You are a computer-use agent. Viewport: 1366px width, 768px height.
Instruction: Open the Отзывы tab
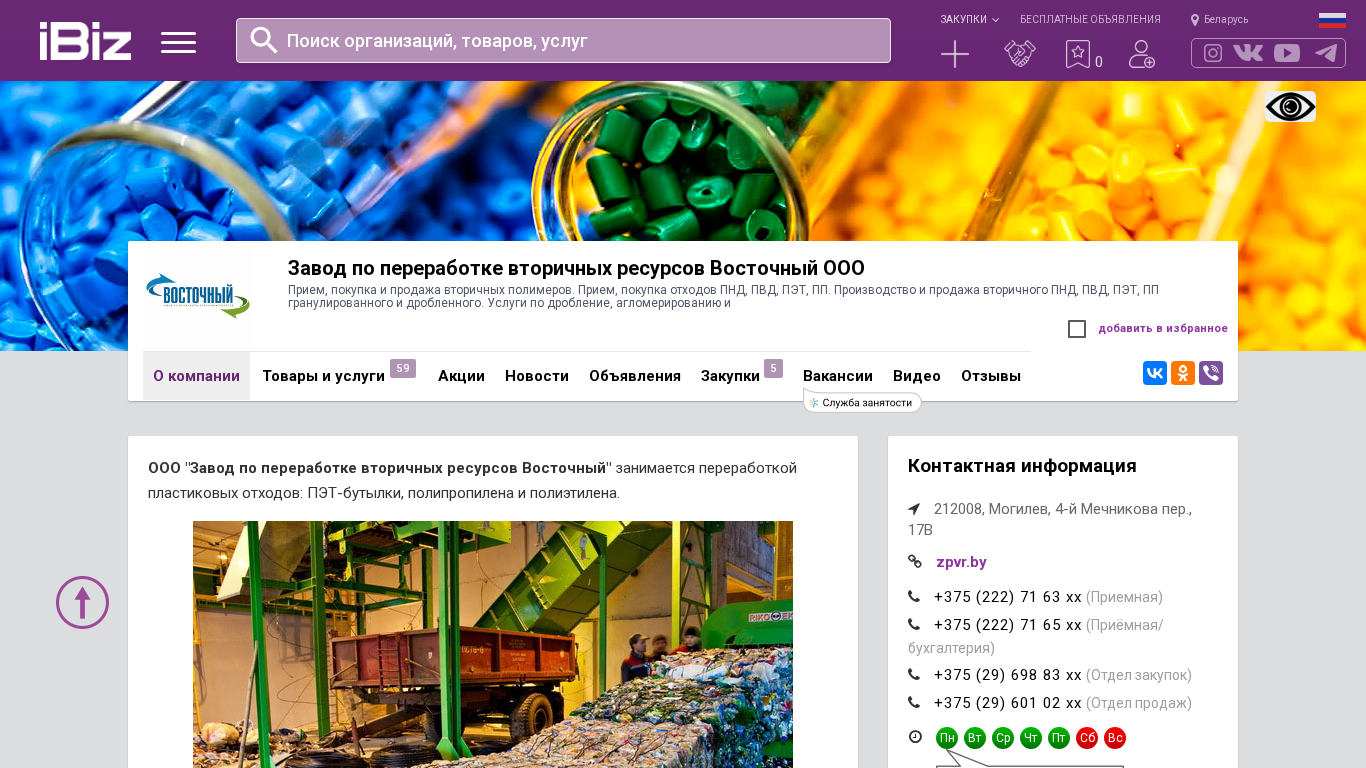pyautogui.click(x=991, y=376)
